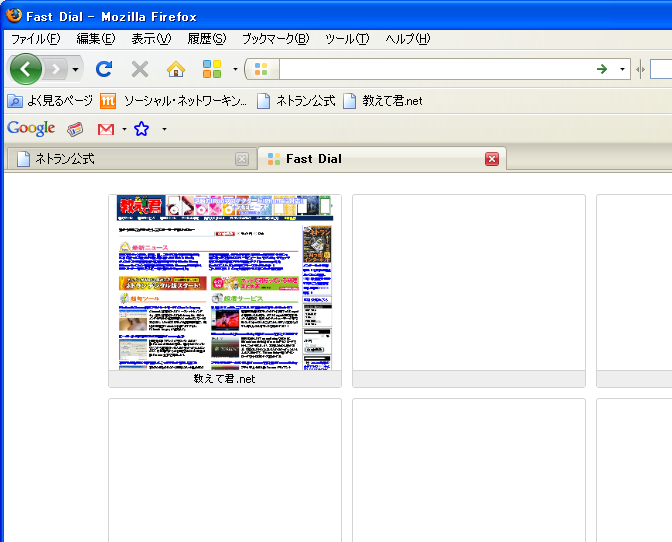Close the Fast Dial tab
The width and height of the screenshot is (672, 542).
point(492,159)
